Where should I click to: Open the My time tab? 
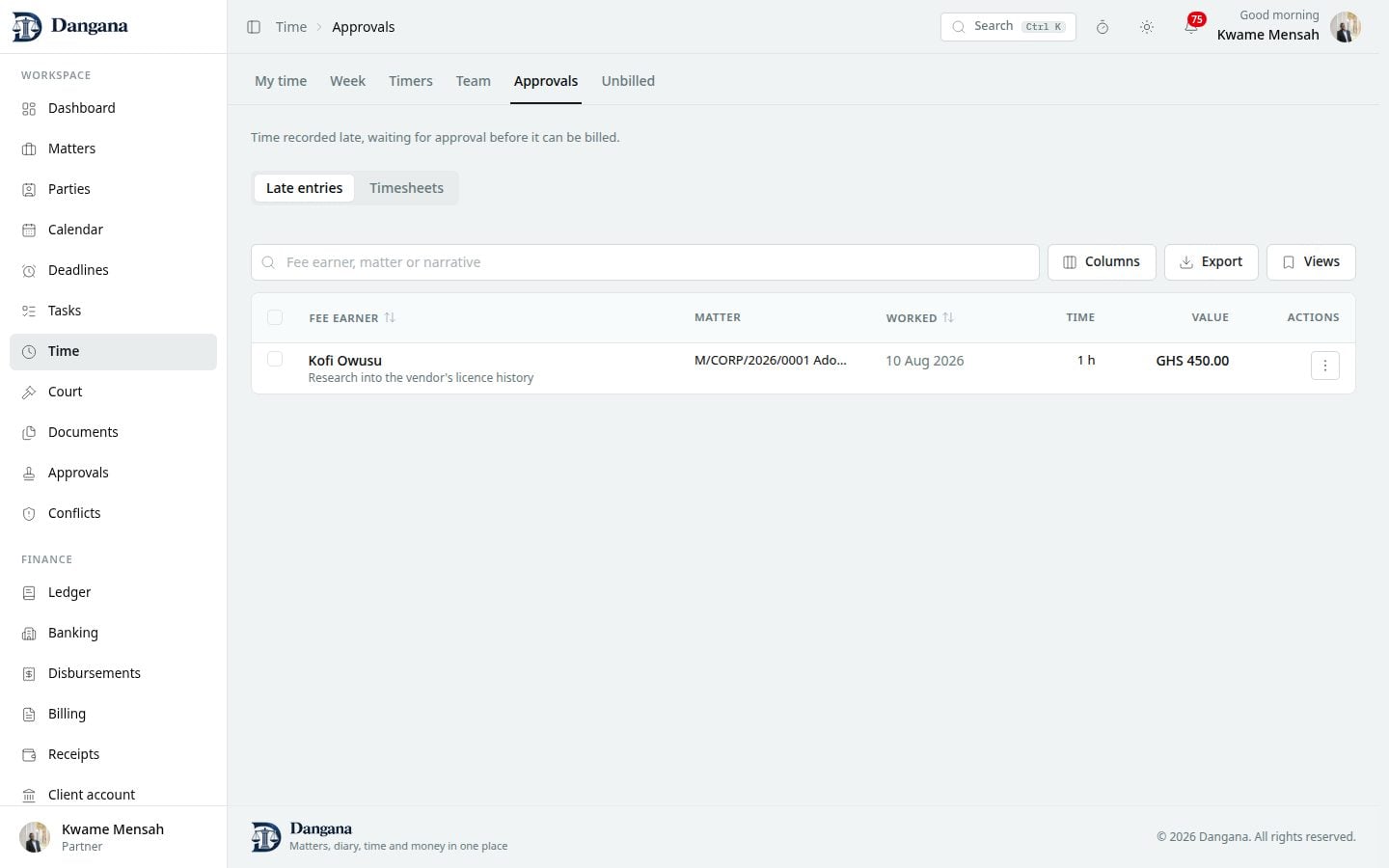[281, 81]
